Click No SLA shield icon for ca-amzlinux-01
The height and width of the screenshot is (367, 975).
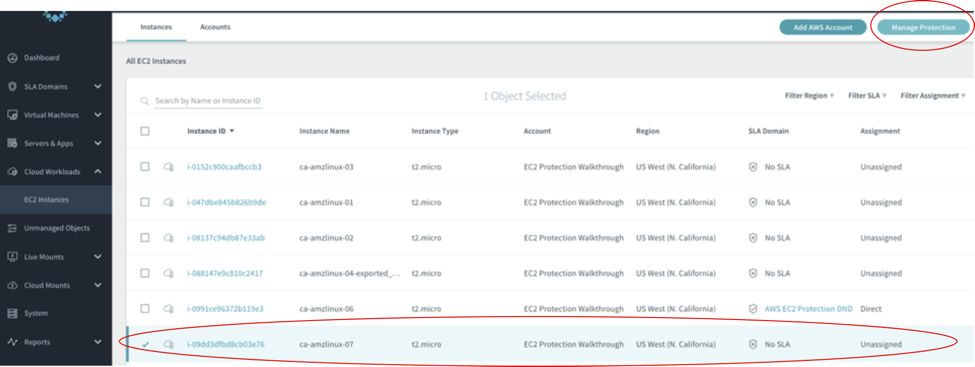753,203
